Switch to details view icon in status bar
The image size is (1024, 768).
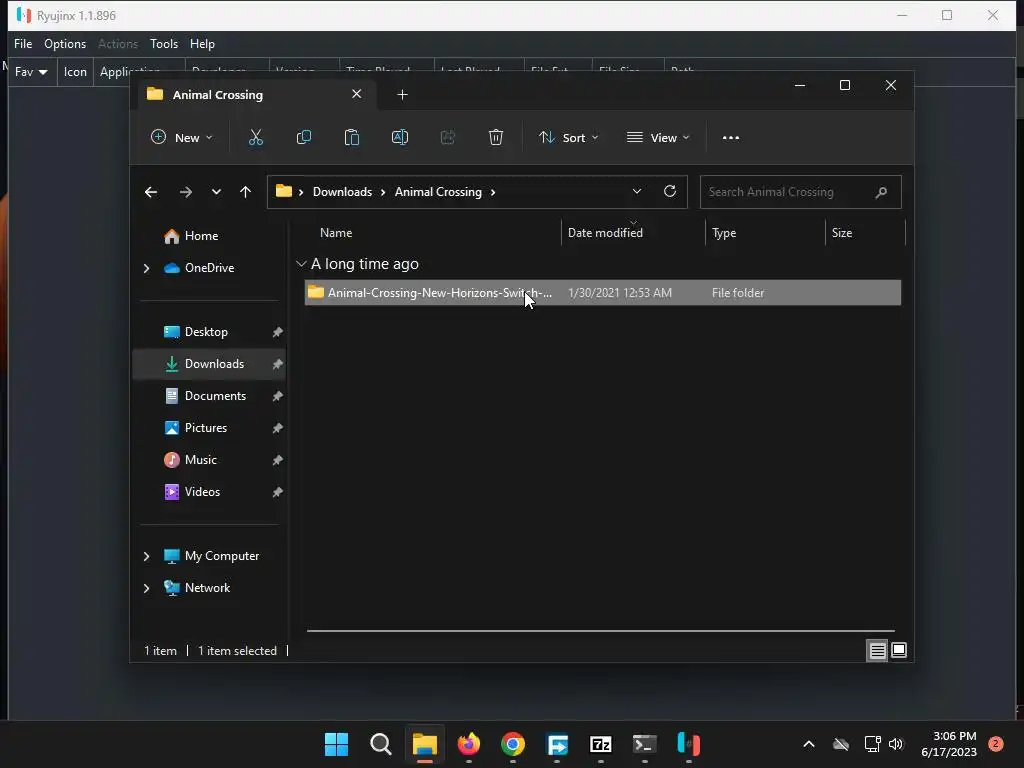[877, 650]
